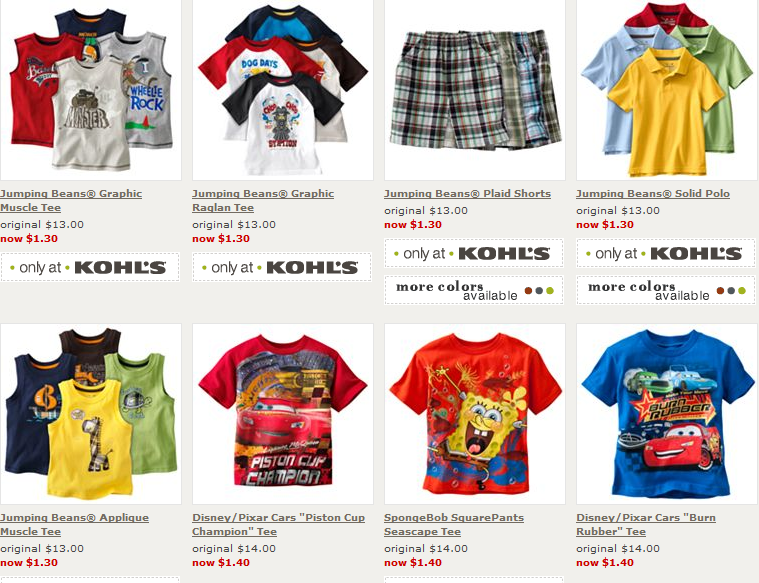
Task: Open the Graphic Muscle Tee product image
Action: (x=91, y=90)
